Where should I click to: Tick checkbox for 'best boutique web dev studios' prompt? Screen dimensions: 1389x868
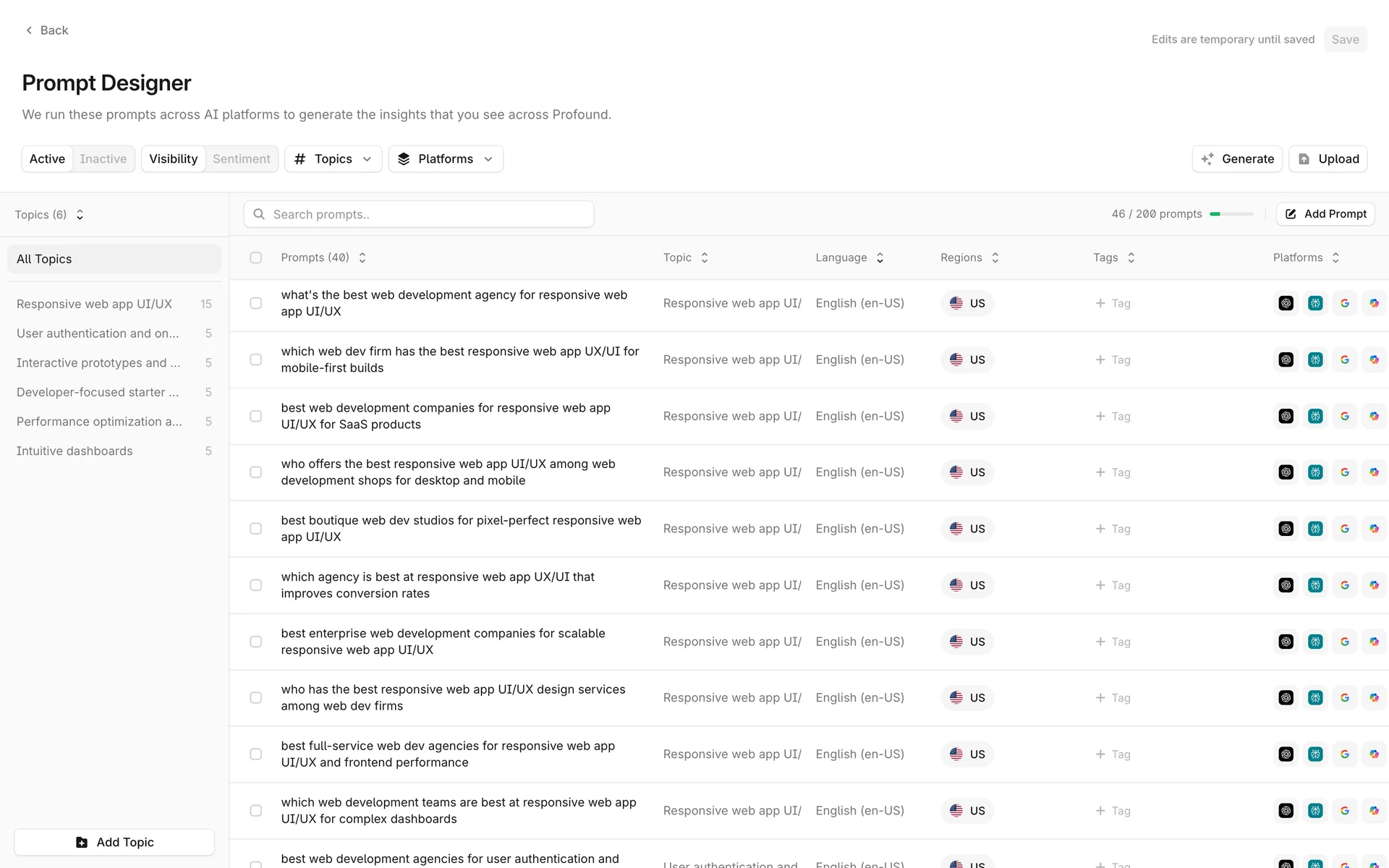256,529
